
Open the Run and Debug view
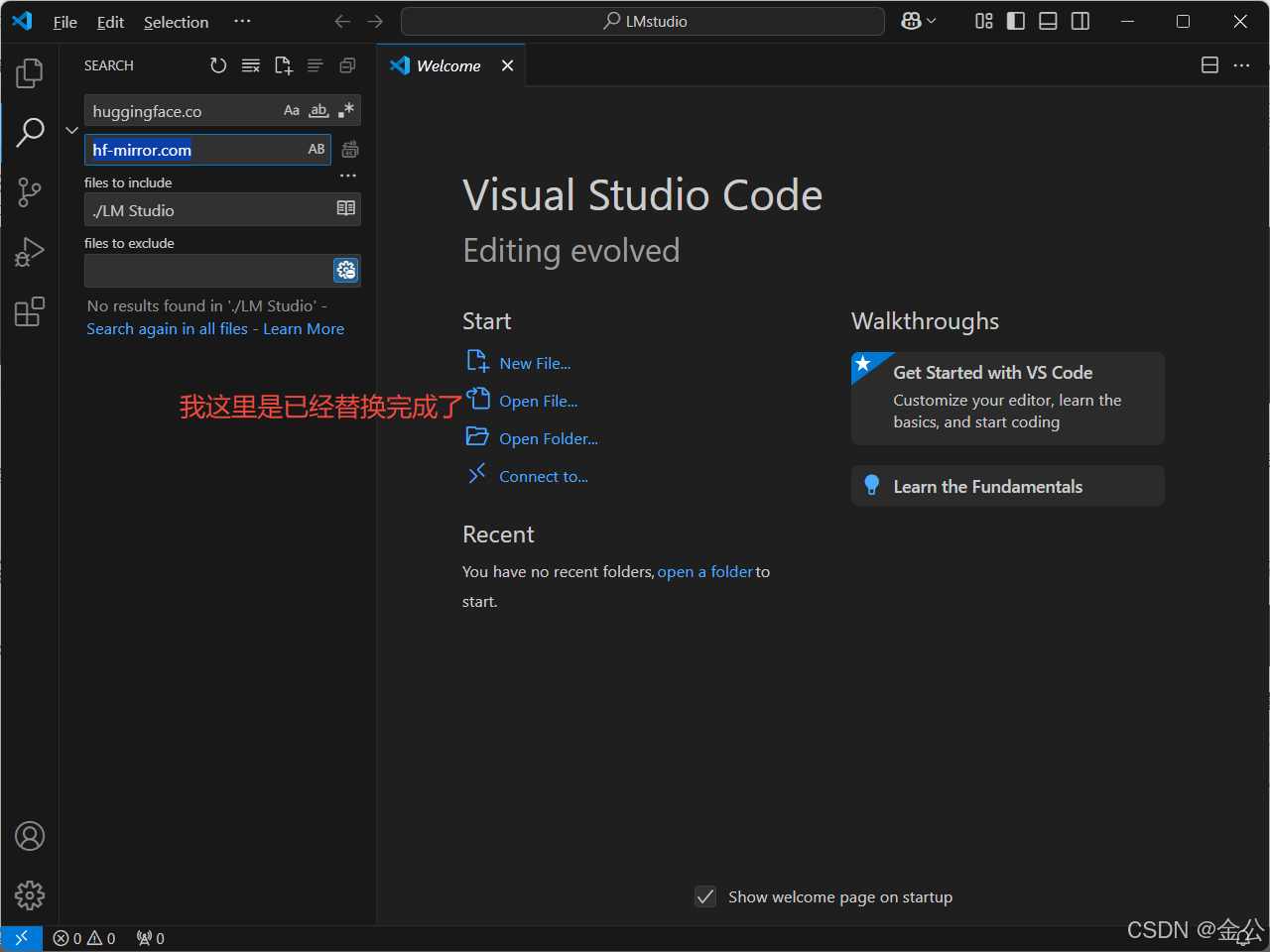30,252
